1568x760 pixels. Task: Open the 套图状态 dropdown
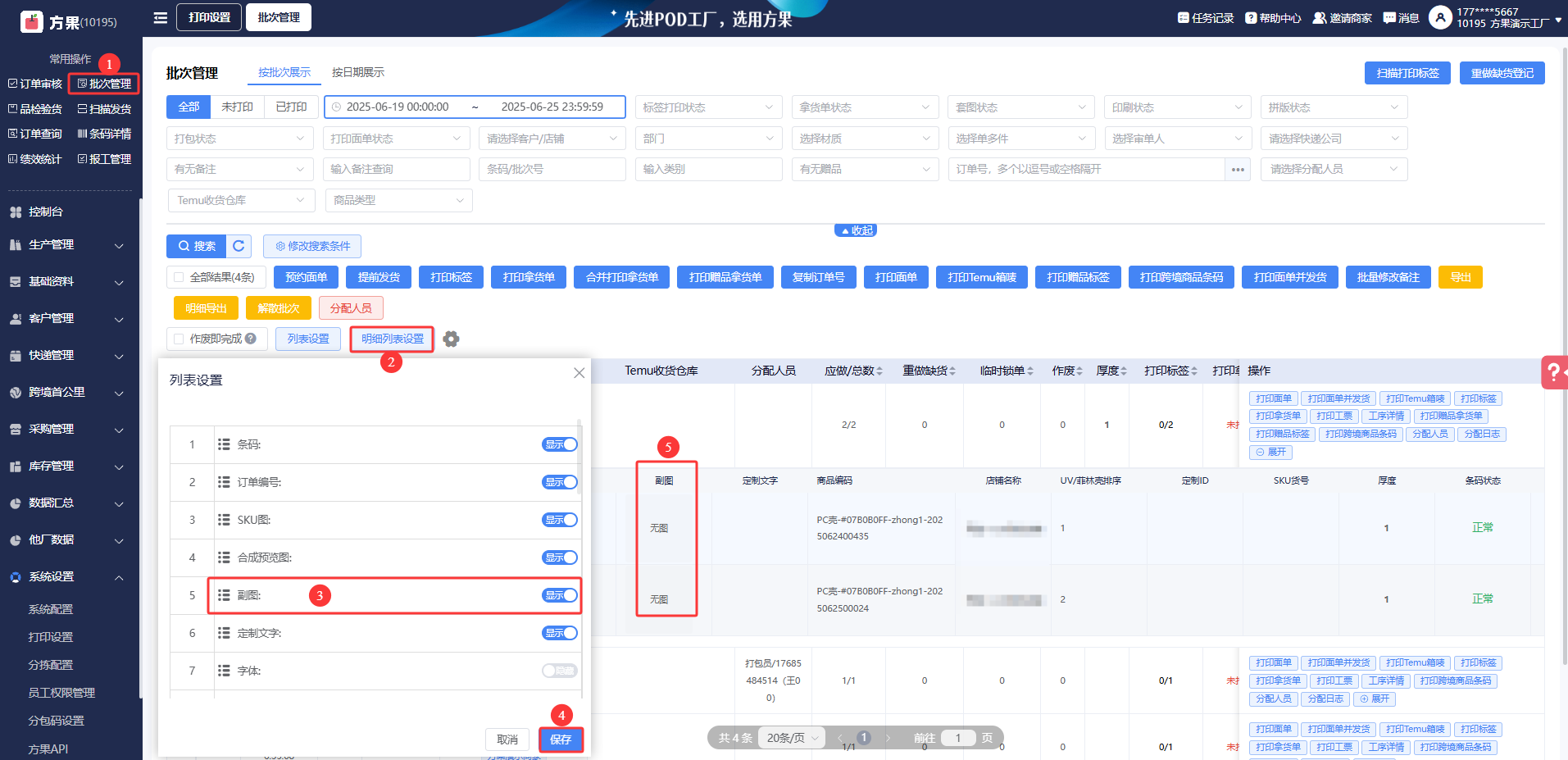(x=1021, y=107)
